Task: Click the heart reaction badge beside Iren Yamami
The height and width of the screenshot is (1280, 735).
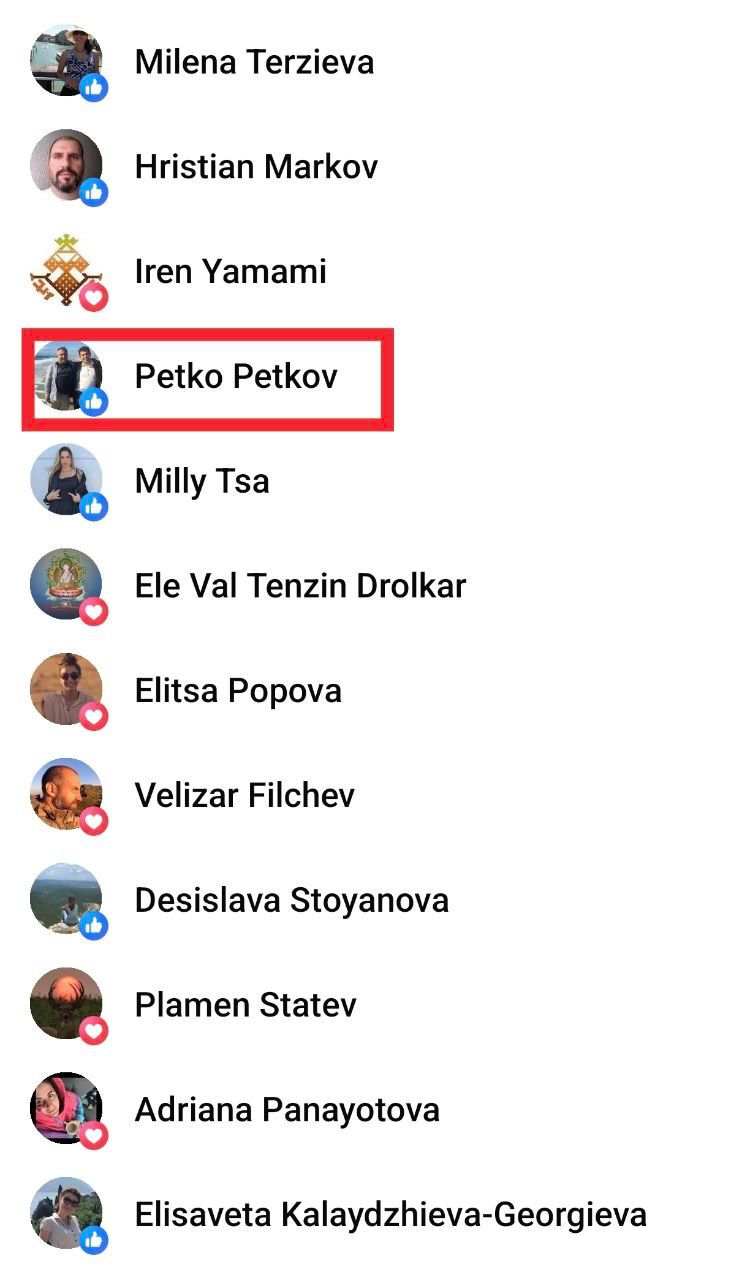Action: click(94, 296)
